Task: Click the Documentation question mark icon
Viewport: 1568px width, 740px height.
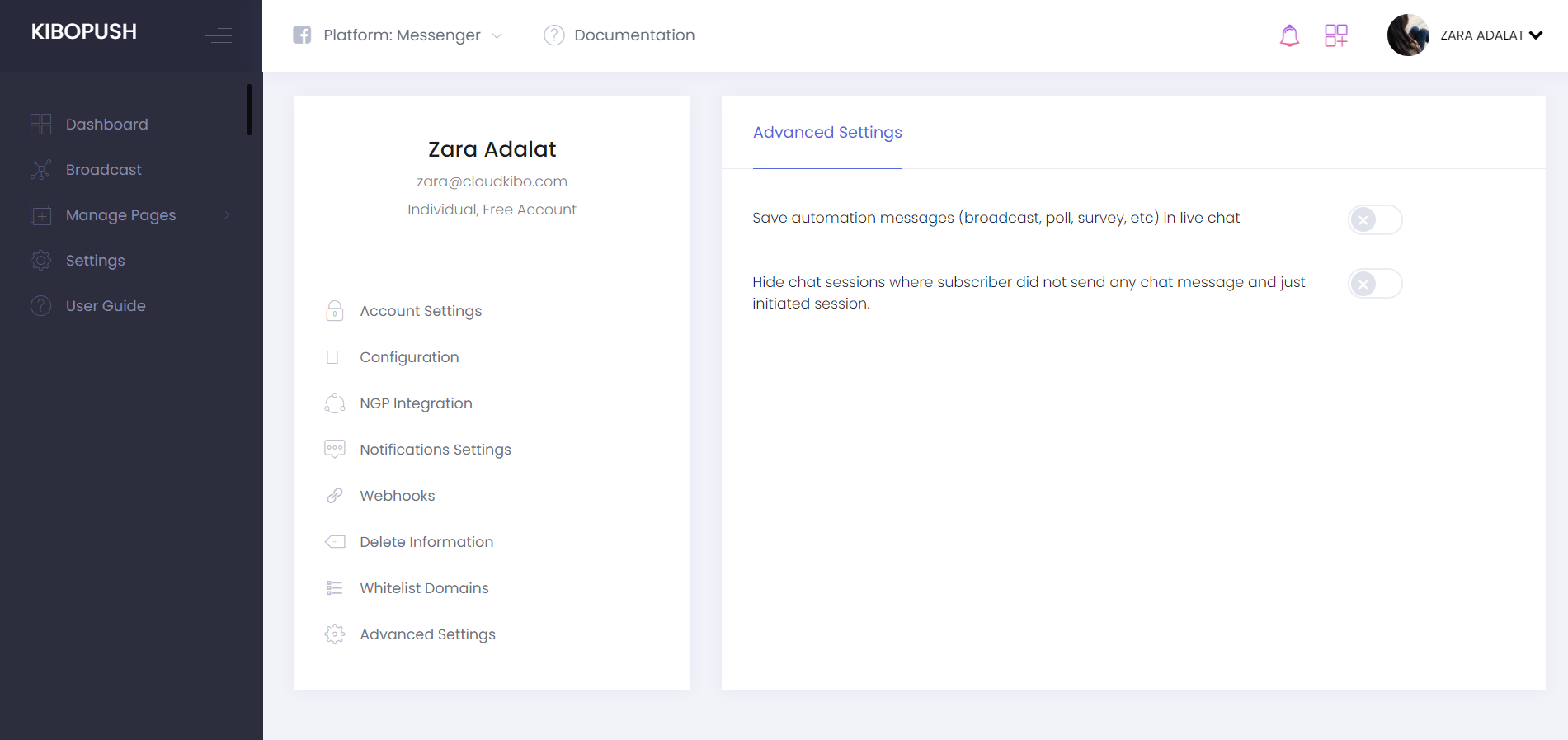Action: (x=554, y=35)
